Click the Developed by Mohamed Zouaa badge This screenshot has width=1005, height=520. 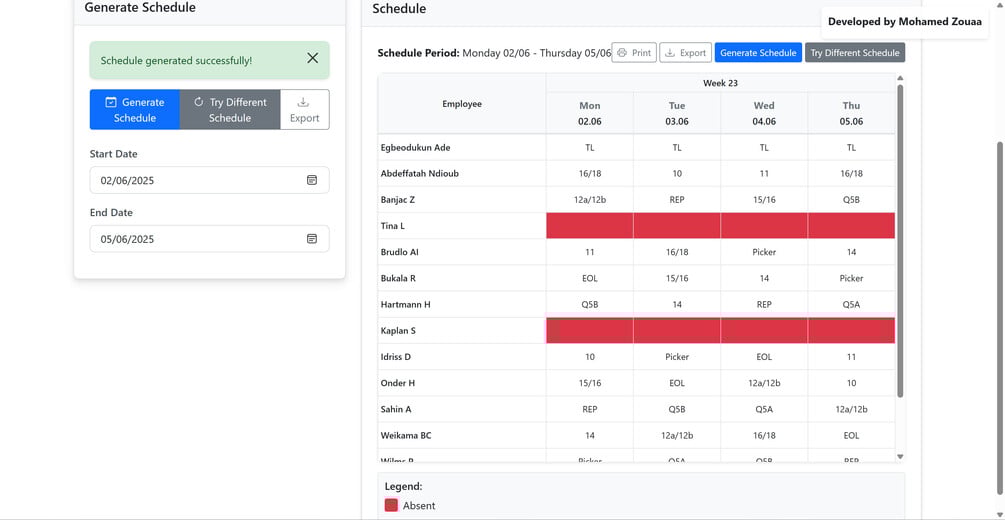904,22
